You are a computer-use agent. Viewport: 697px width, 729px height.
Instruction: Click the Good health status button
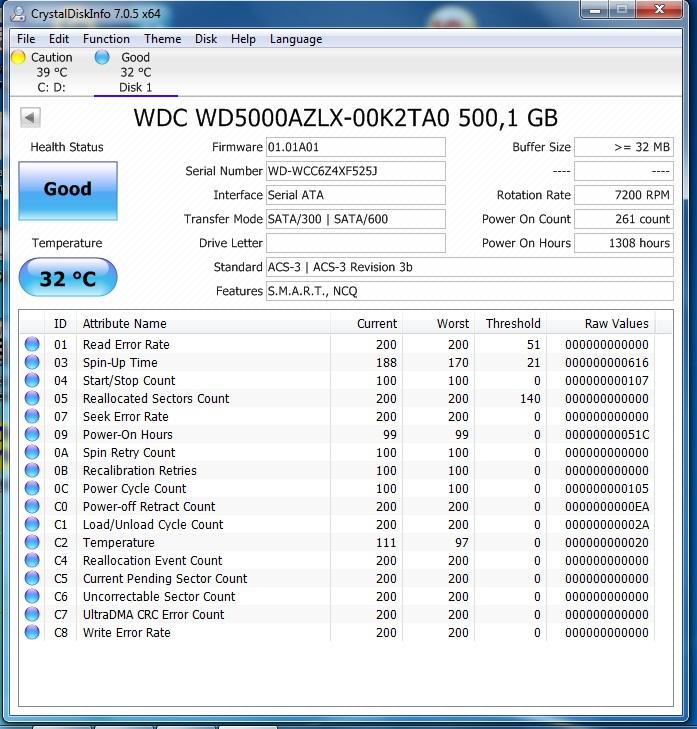pos(68,191)
